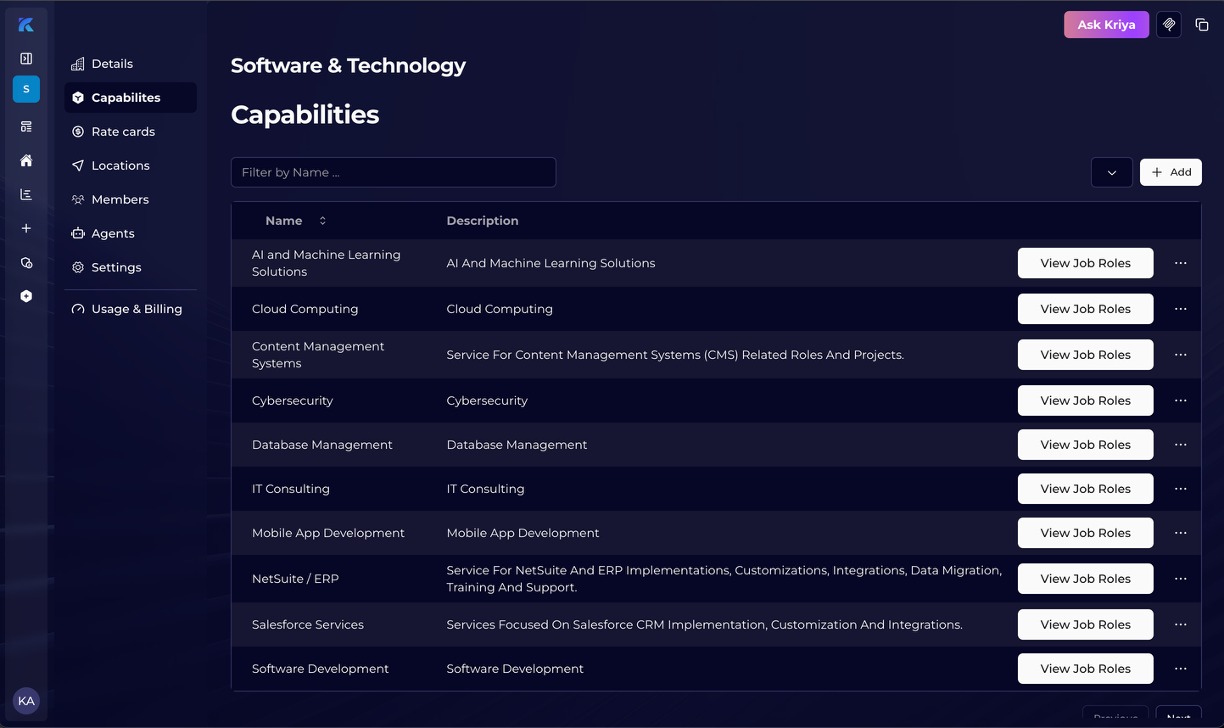Click the home icon in the left sidebar
The width and height of the screenshot is (1224, 728).
(x=26, y=160)
